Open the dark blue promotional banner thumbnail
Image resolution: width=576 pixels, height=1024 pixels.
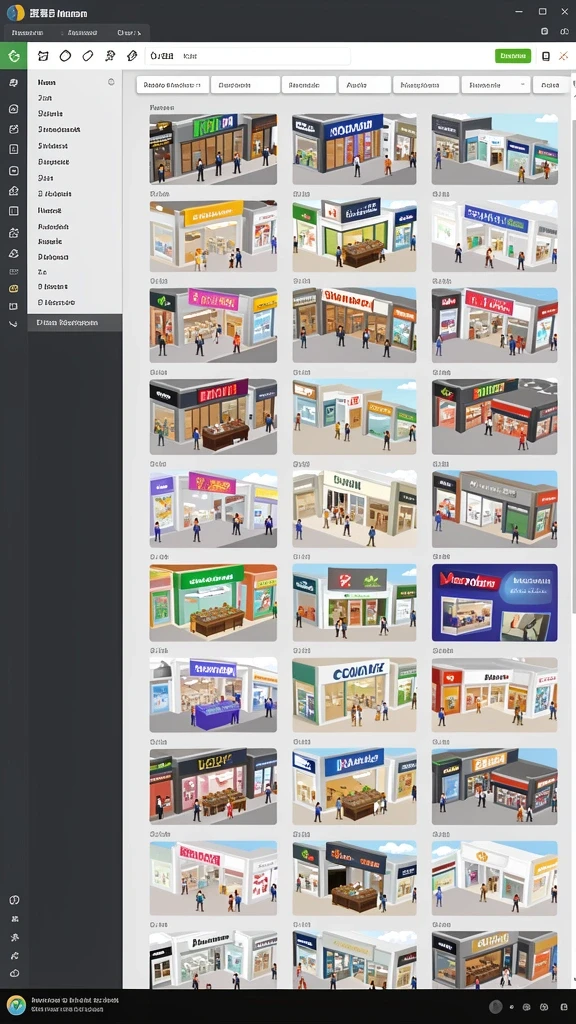point(495,603)
